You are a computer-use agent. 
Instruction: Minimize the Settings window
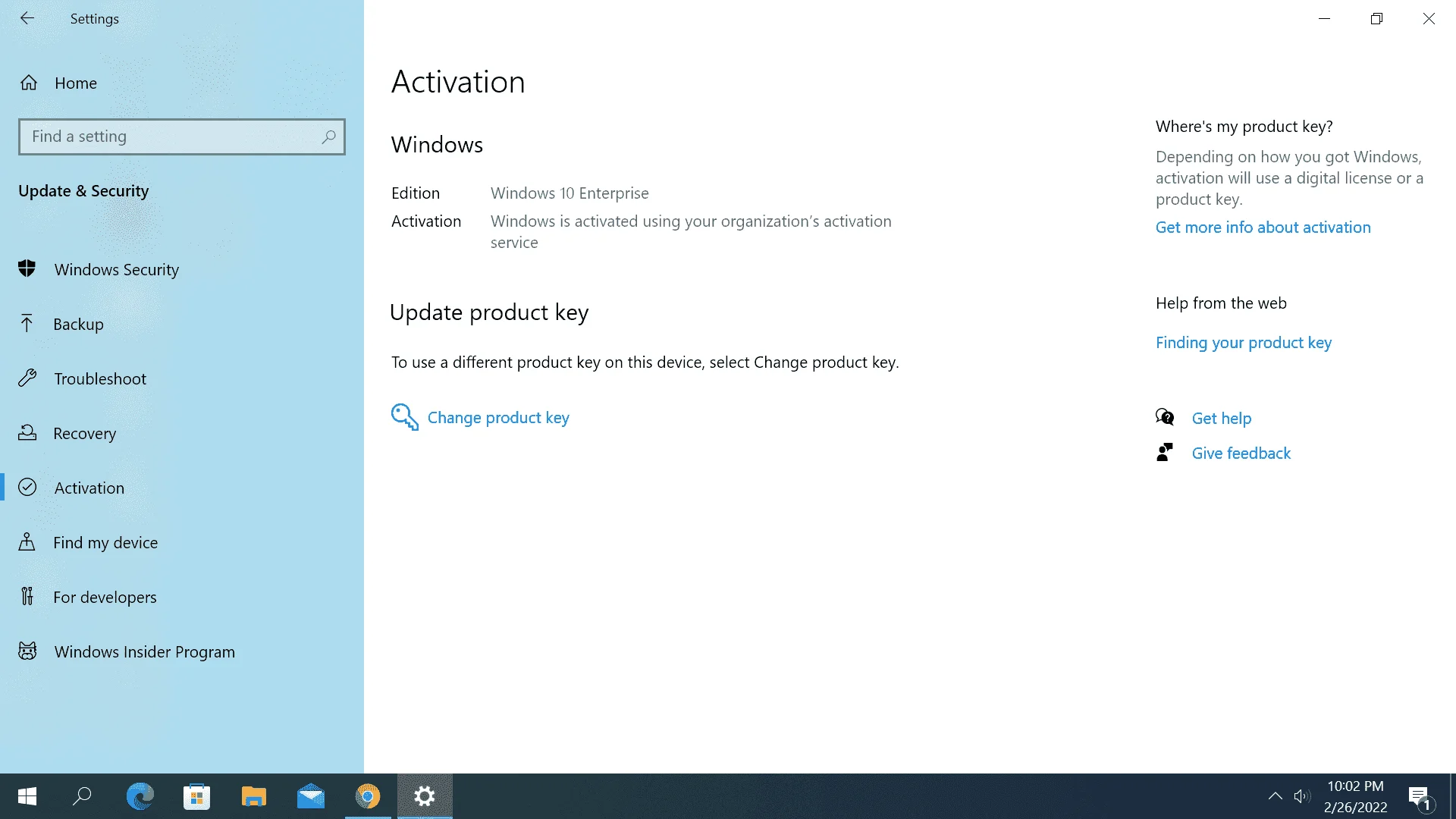coord(1324,19)
